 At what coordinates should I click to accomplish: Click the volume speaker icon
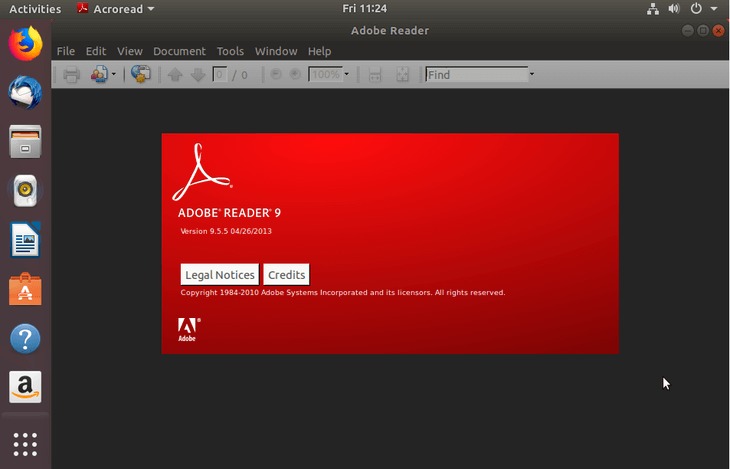[674, 9]
